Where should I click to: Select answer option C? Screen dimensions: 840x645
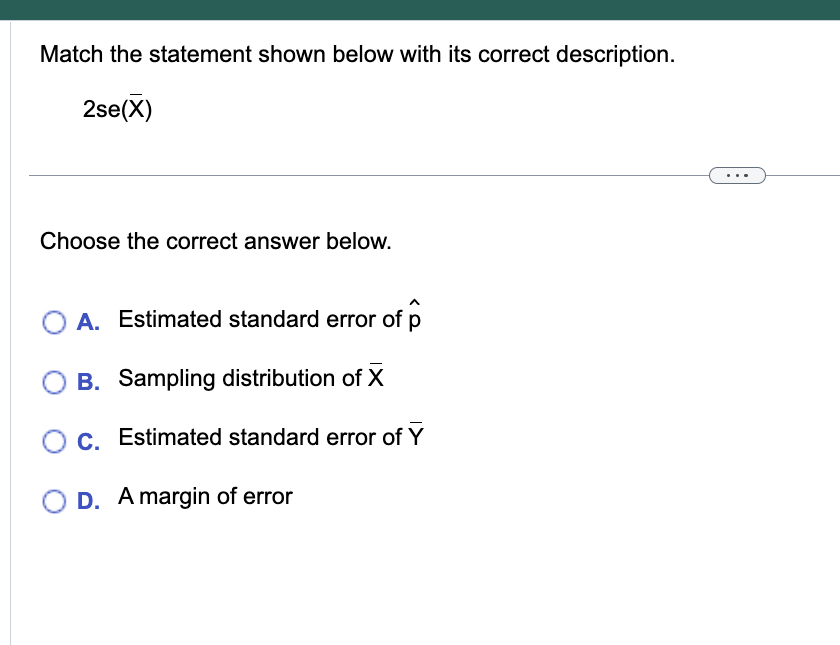pos(55,440)
